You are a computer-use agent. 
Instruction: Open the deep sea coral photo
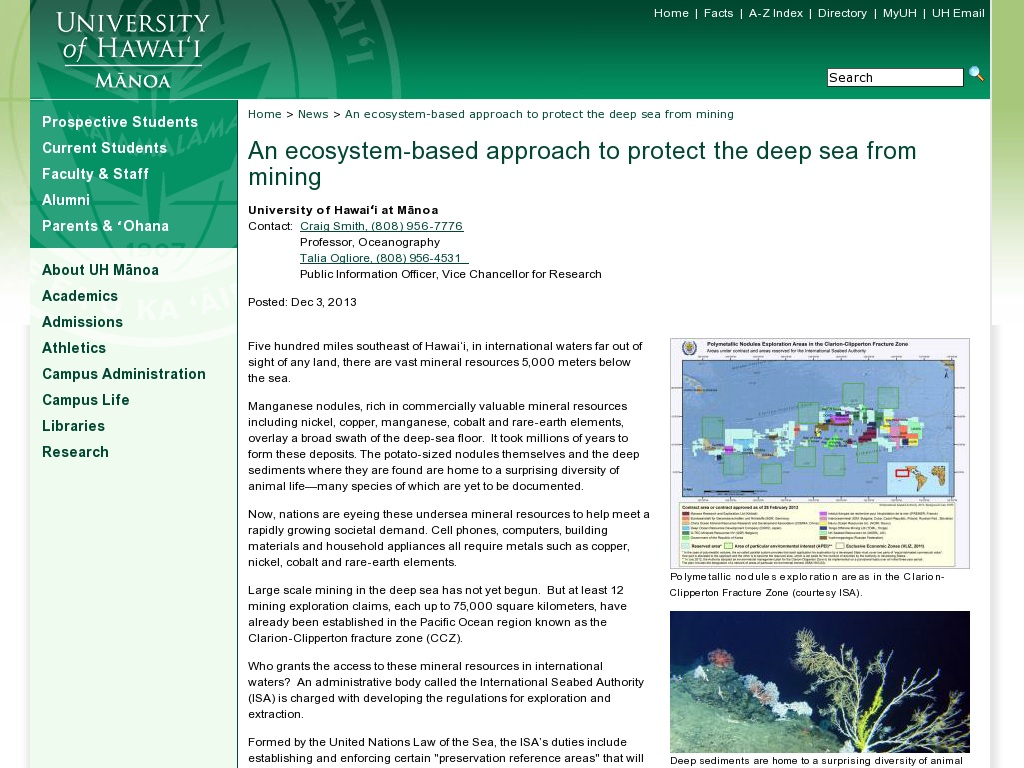[819, 682]
